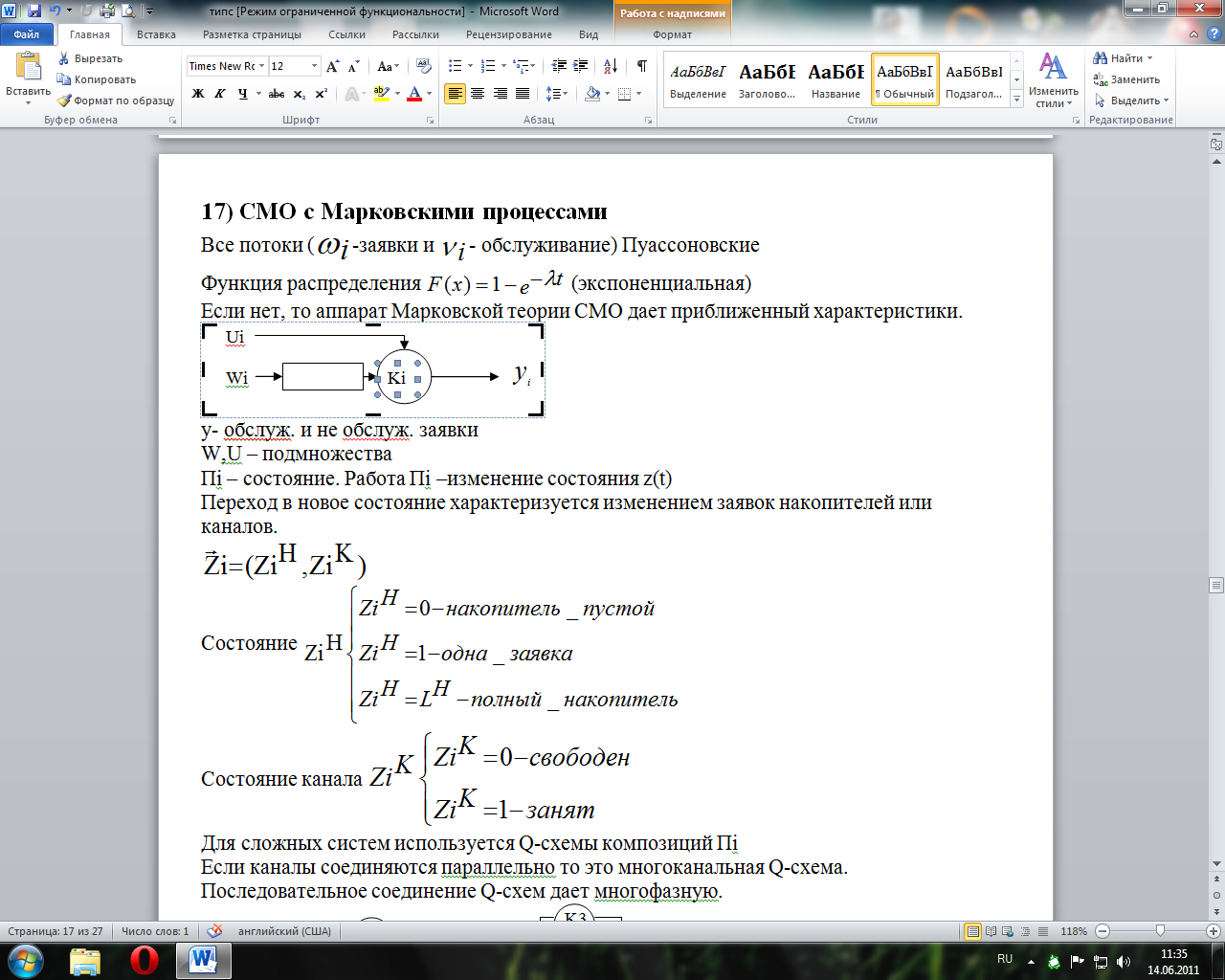Open the Формат contextual tab
This screenshot has width=1225, height=980.
673,34
